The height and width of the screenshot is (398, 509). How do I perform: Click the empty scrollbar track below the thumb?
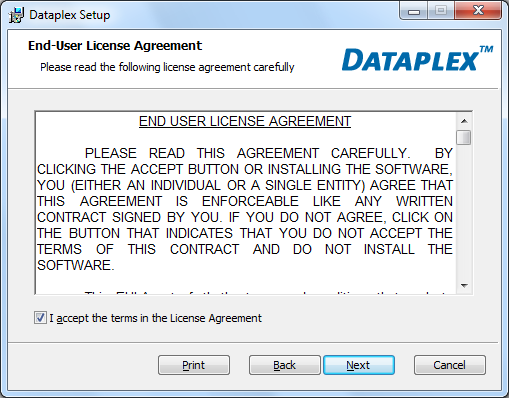(x=464, y=211)
